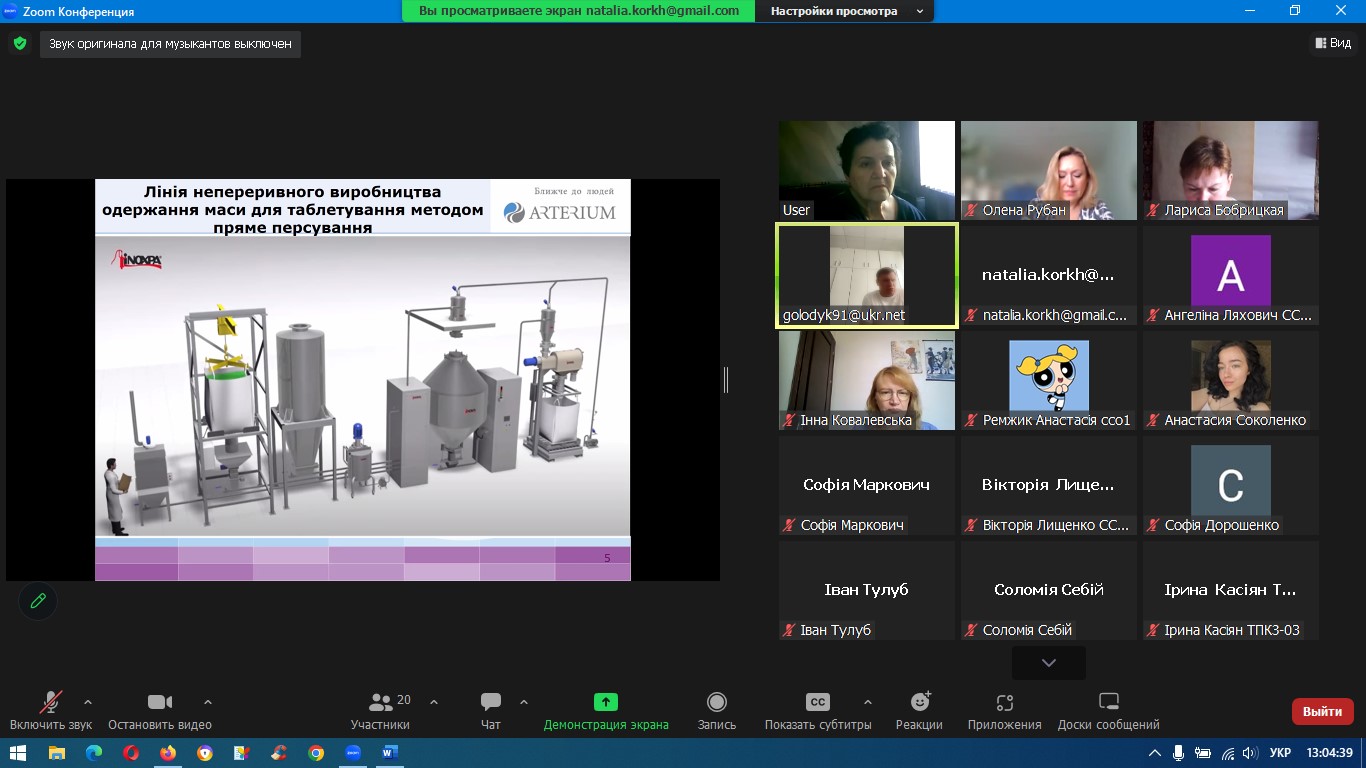The image size is (1366, 768).
Task: Click the original sound for musicians label
Action: 171,44
